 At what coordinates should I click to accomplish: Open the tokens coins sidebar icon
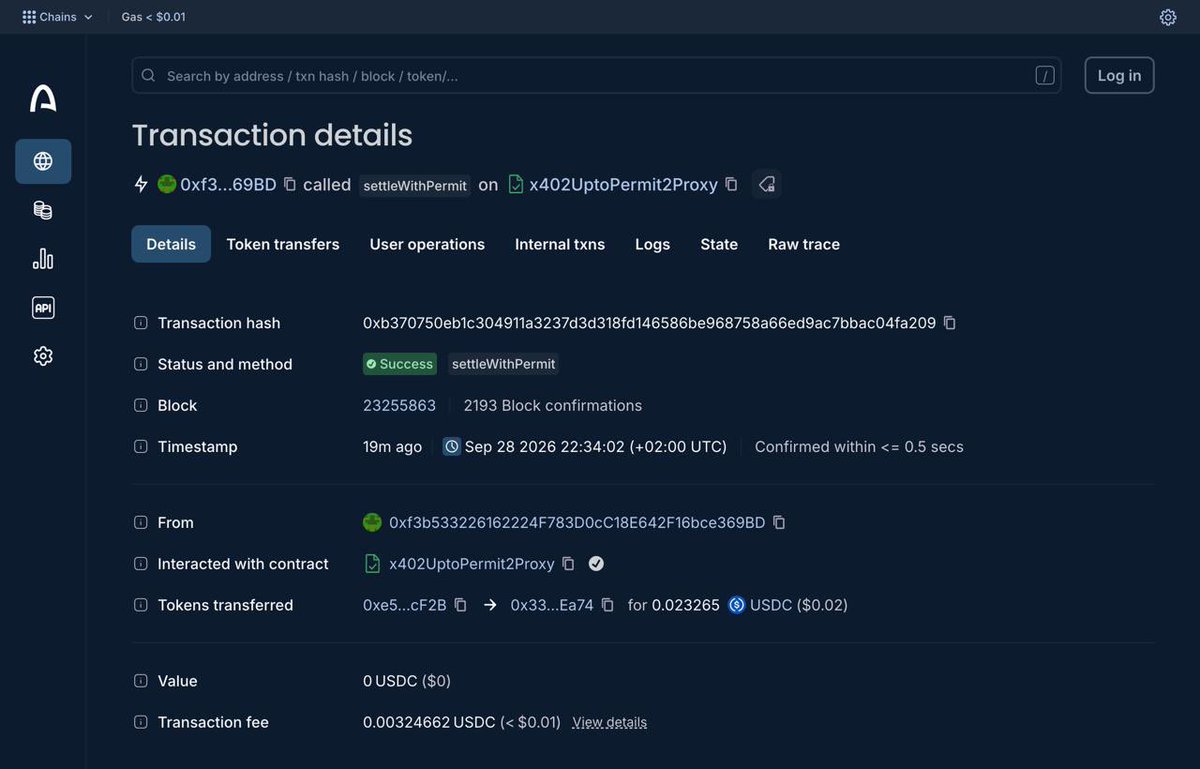(43, 210)
